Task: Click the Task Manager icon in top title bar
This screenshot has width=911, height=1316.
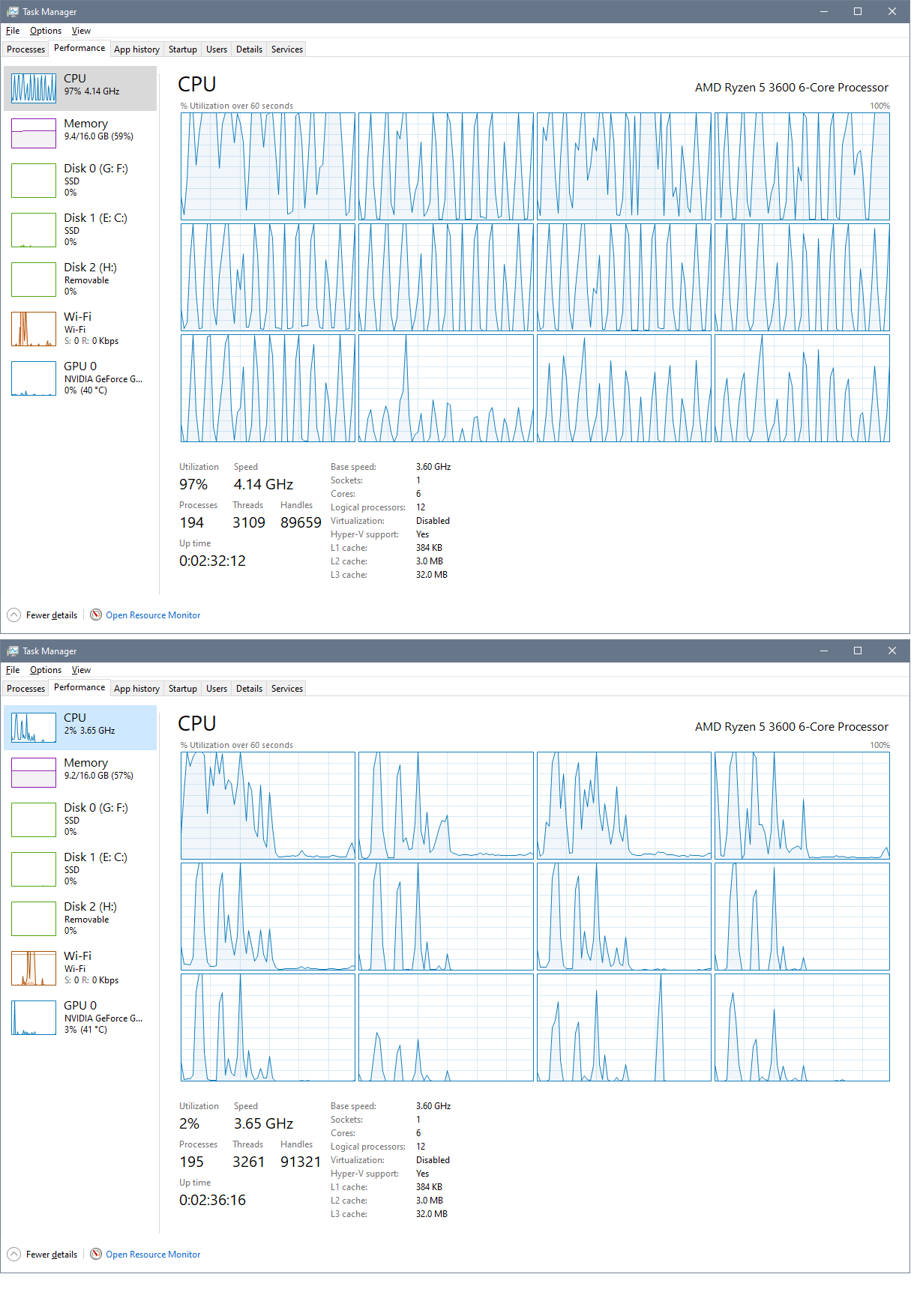Action: point(12,11)
